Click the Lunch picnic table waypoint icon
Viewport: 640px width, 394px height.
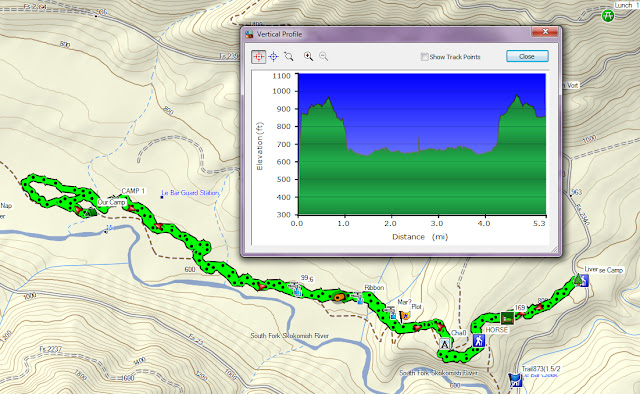(x=608, y=16)
